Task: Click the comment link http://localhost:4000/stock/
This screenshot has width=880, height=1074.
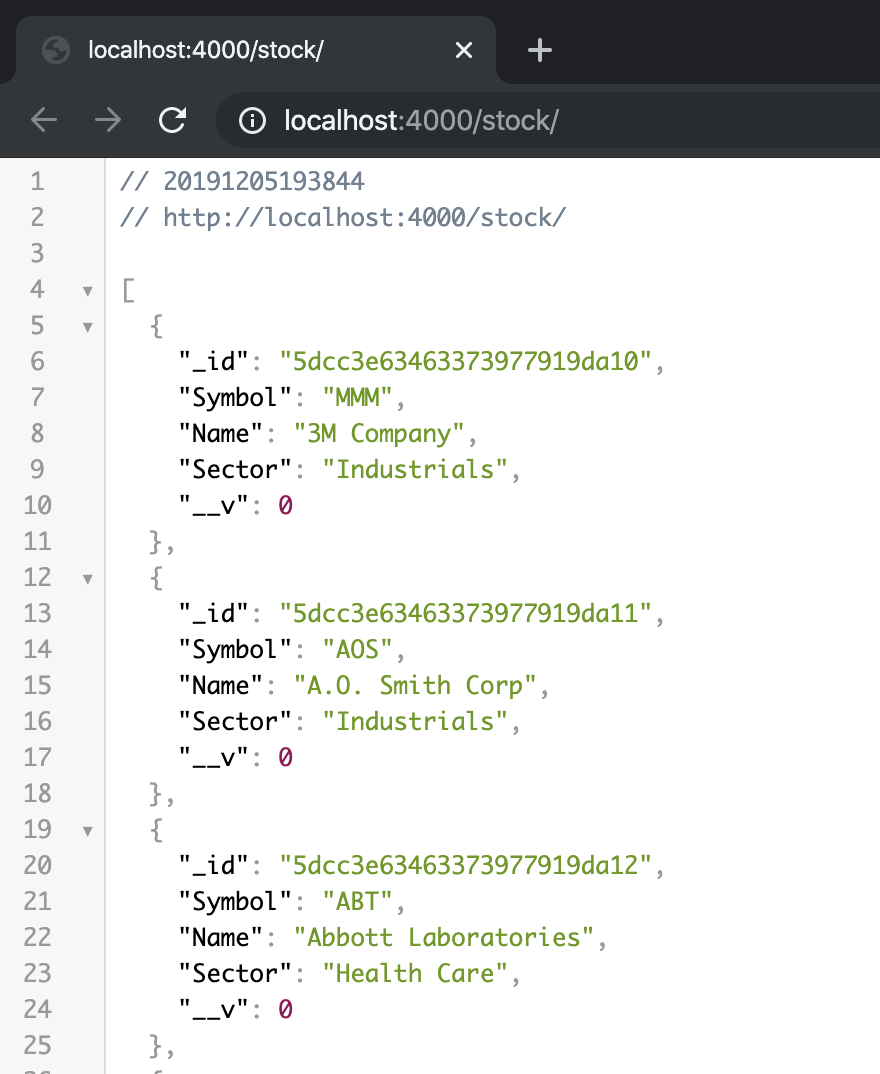Action: pyautogui.click(x=364, y=217)
